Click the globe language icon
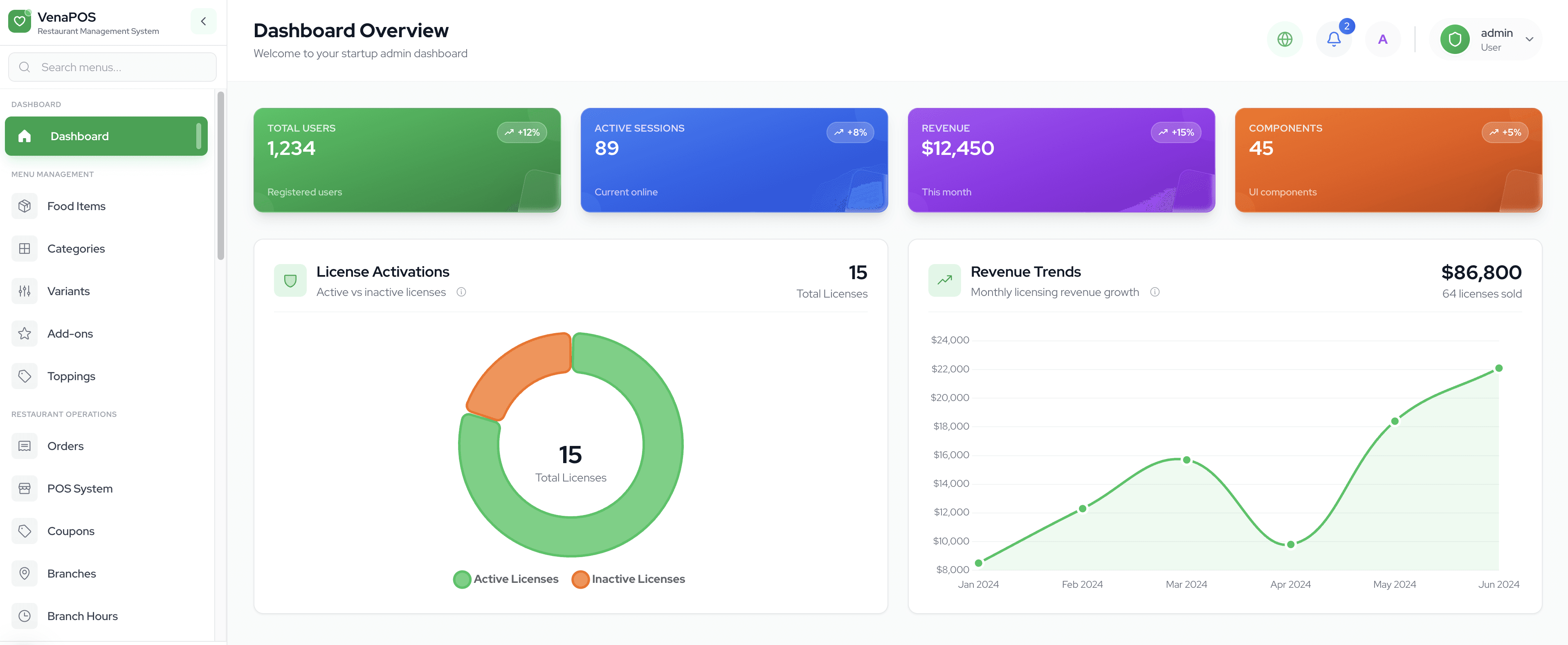Screen dimensions: 1568x645 click(x=1284, y=39)
